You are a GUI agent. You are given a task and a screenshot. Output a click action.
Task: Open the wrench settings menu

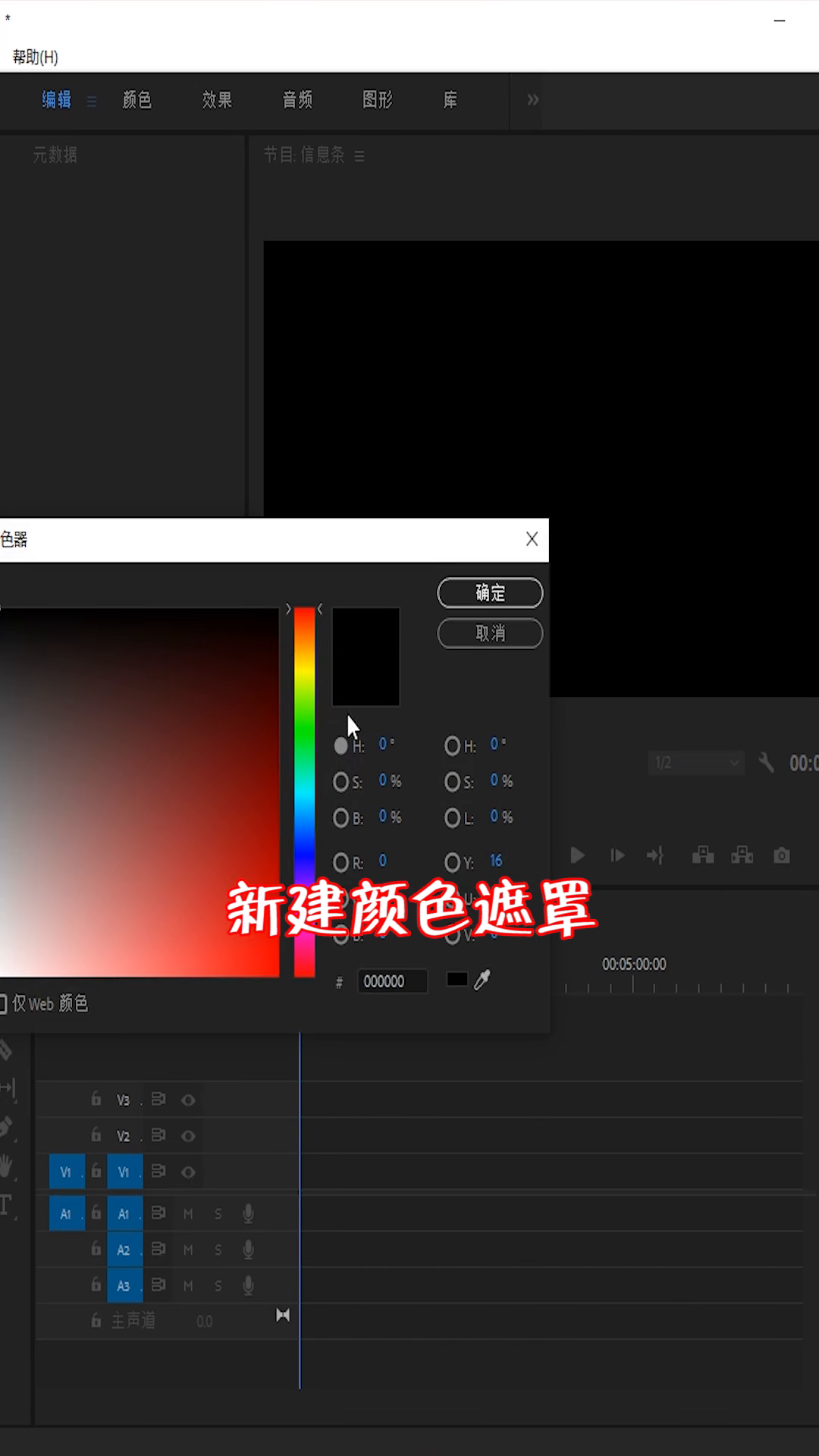(766, 762)
